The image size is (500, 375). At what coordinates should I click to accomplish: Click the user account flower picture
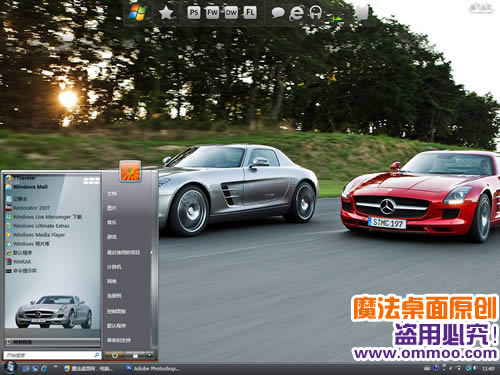coord(130,171)
